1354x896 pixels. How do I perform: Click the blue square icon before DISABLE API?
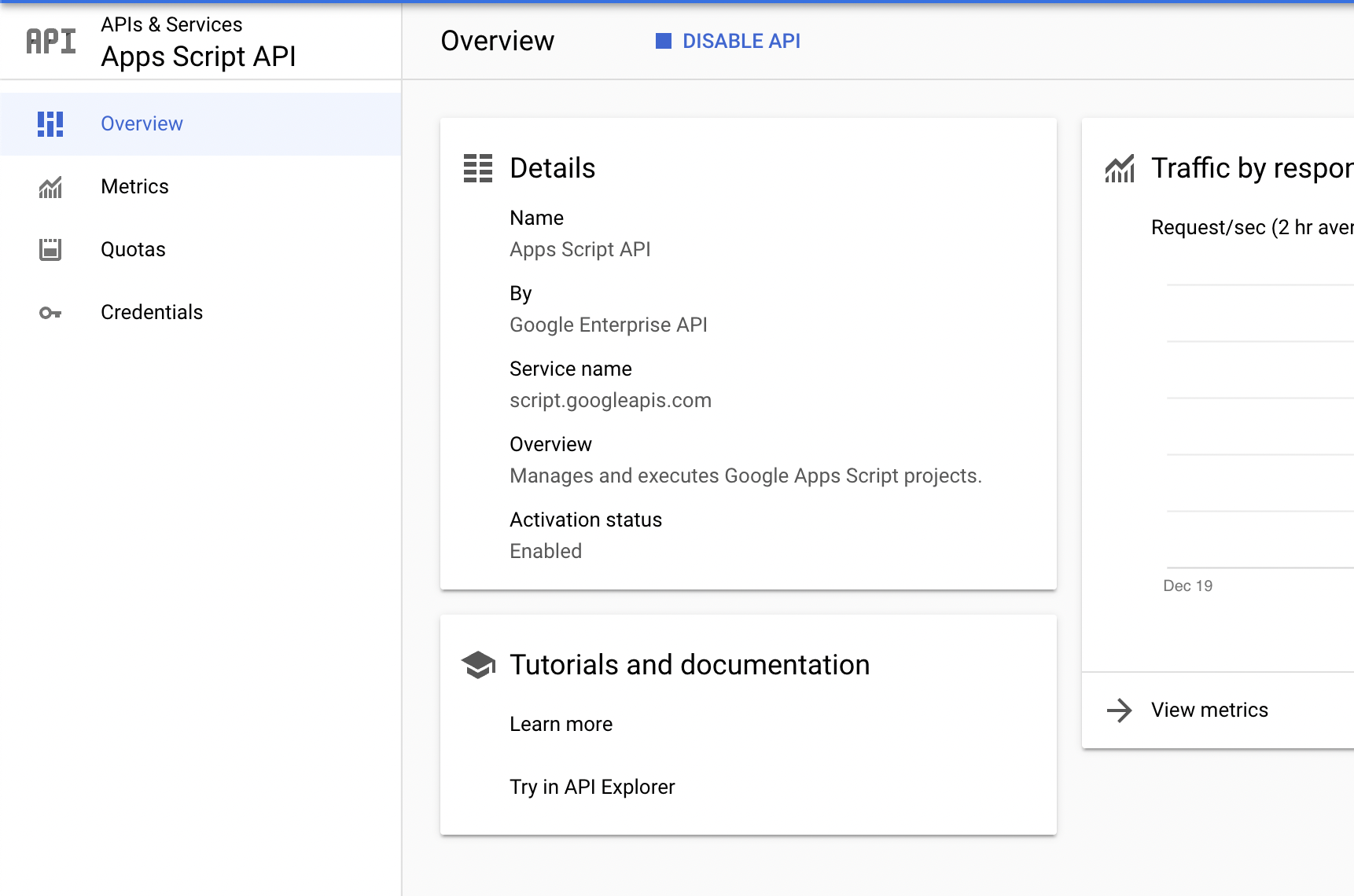pos(663,41)
